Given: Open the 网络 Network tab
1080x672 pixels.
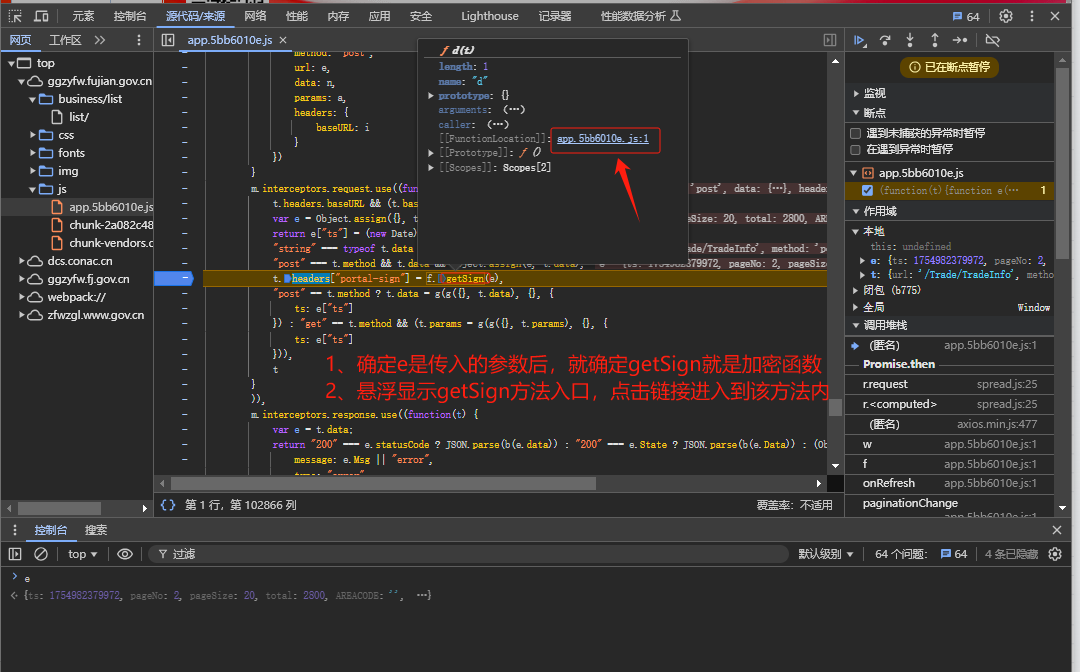Looking at the screenshot, I should (256, 16).
